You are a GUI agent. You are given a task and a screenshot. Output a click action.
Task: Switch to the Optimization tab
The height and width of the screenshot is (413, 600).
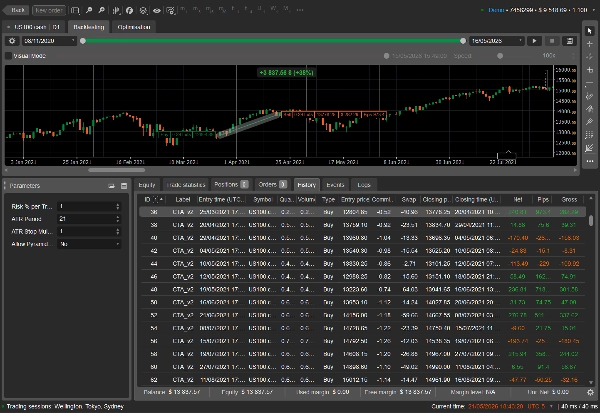(x=134, y=27)
